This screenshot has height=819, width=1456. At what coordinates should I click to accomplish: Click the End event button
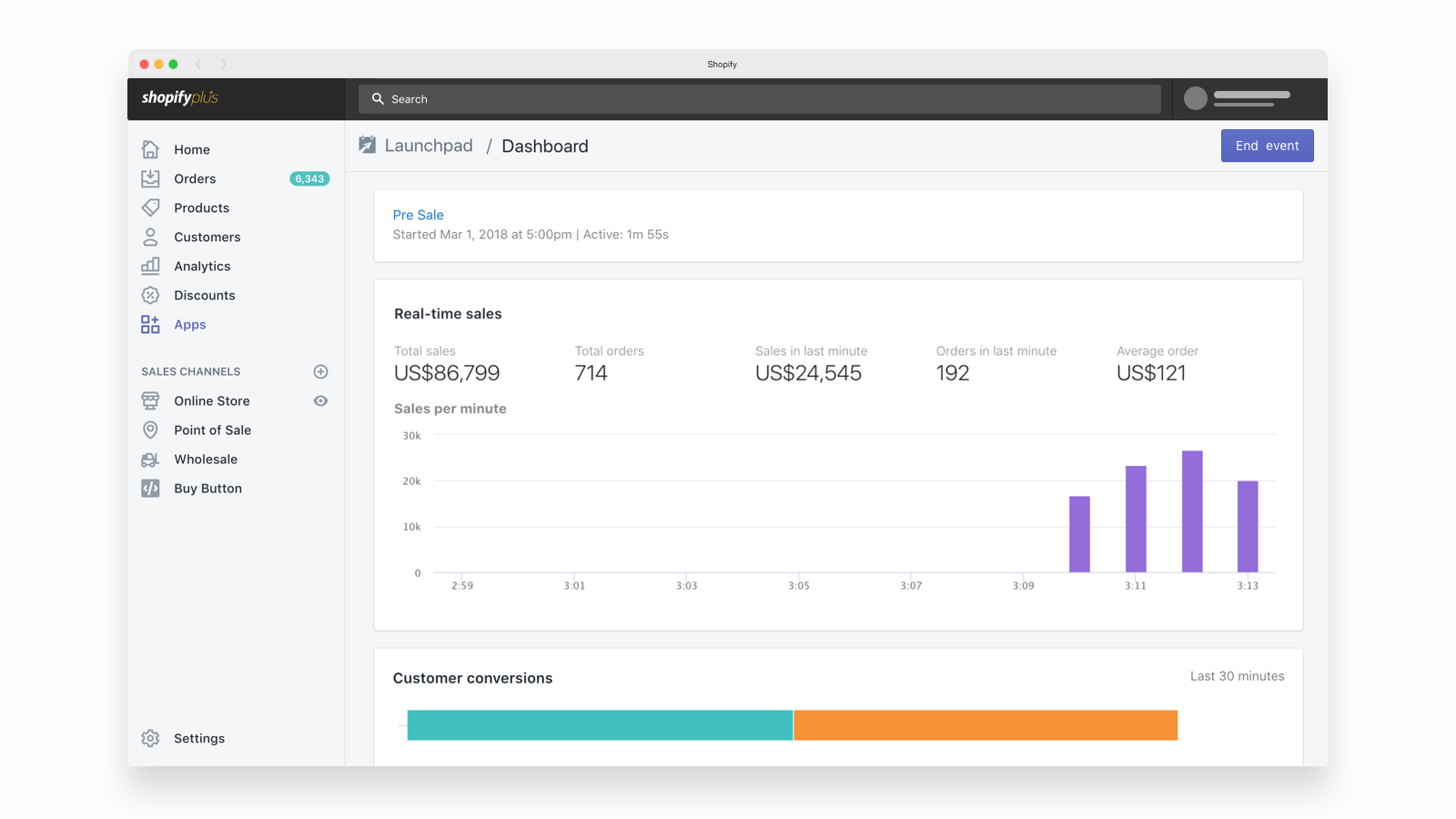pyautogui.click(x=1267, y=146)
